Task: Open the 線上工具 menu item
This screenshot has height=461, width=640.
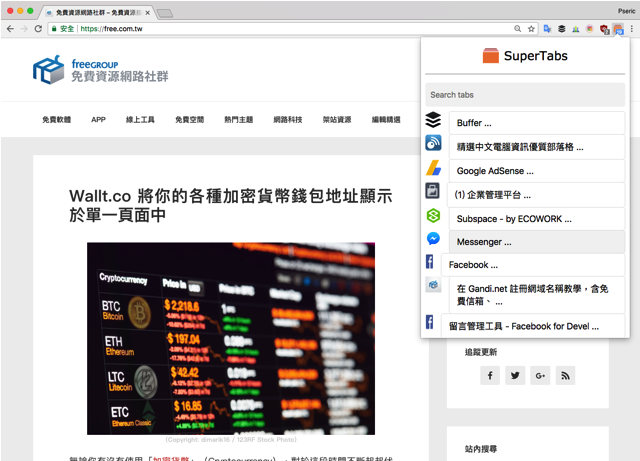Action: pos(140,119)
